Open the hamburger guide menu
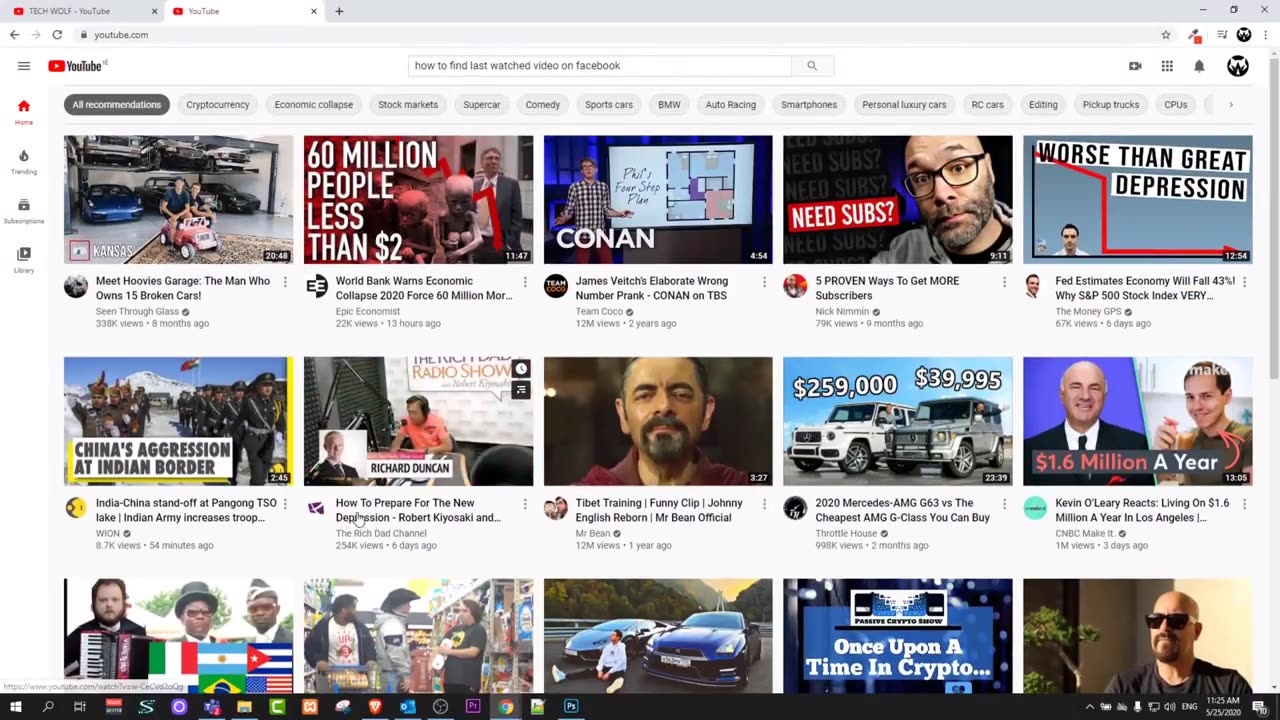 tap(24, 66)
